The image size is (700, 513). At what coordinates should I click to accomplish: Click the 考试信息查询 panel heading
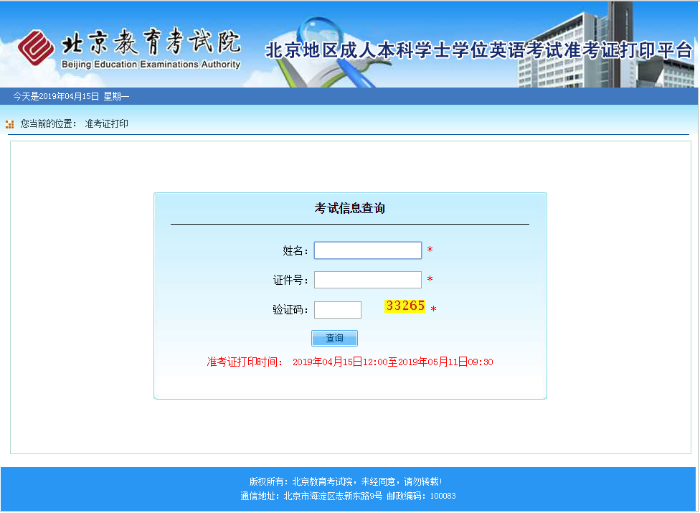coord(349,209)
